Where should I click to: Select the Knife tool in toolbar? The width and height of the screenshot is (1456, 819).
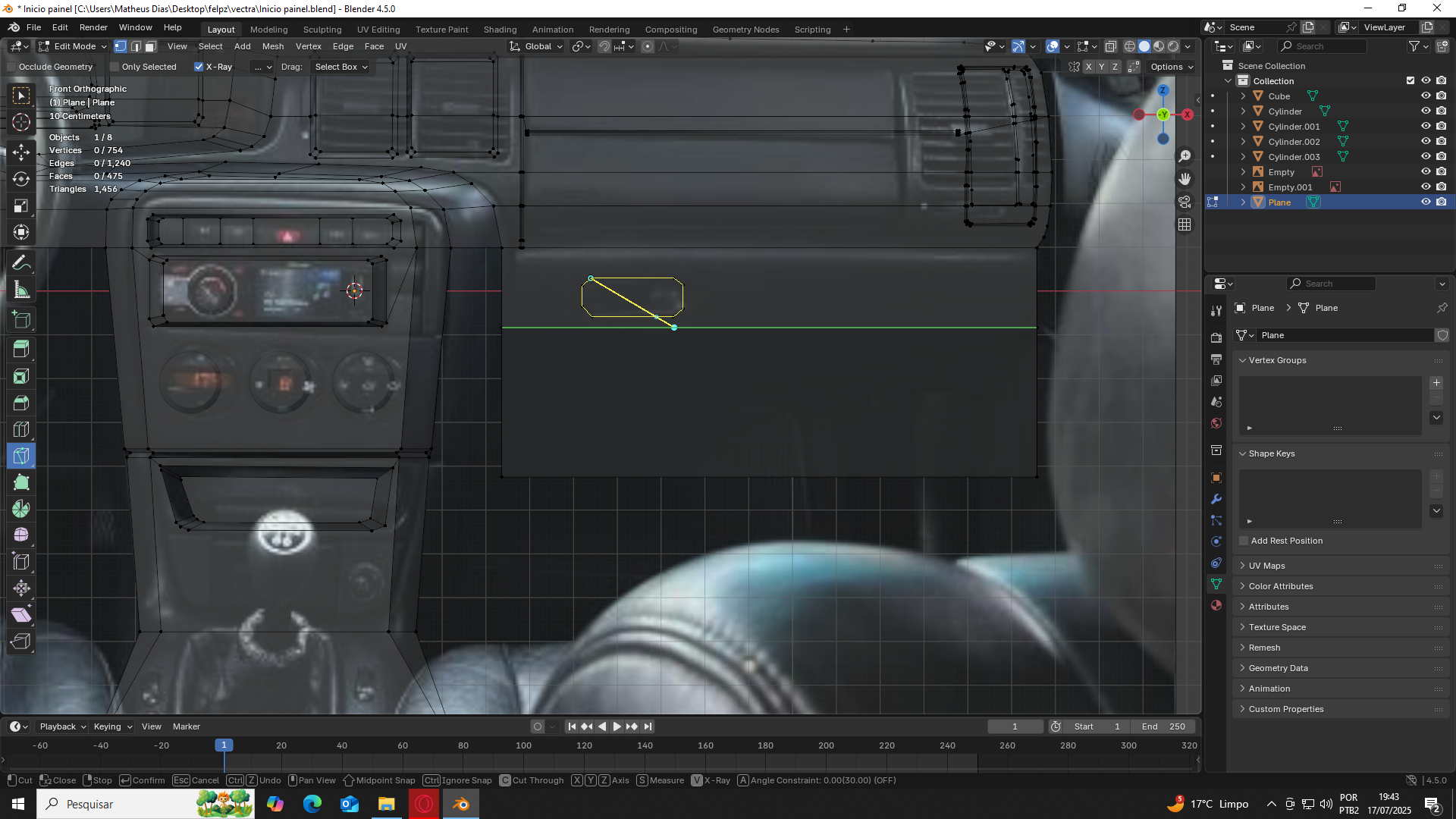pos(21,456)
